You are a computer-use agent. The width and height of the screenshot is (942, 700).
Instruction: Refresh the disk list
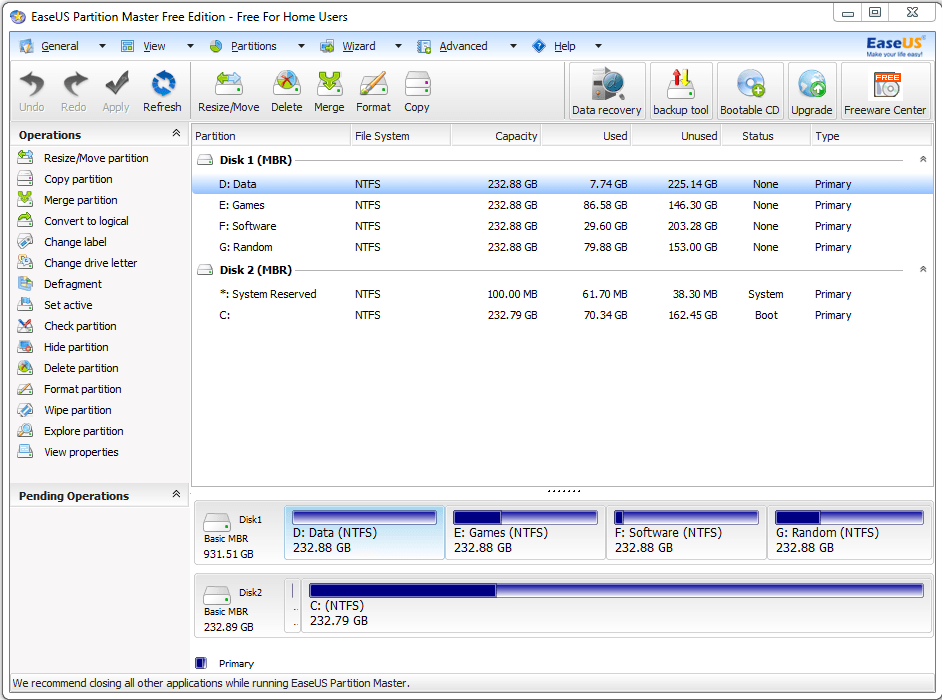tap(162, 90)
